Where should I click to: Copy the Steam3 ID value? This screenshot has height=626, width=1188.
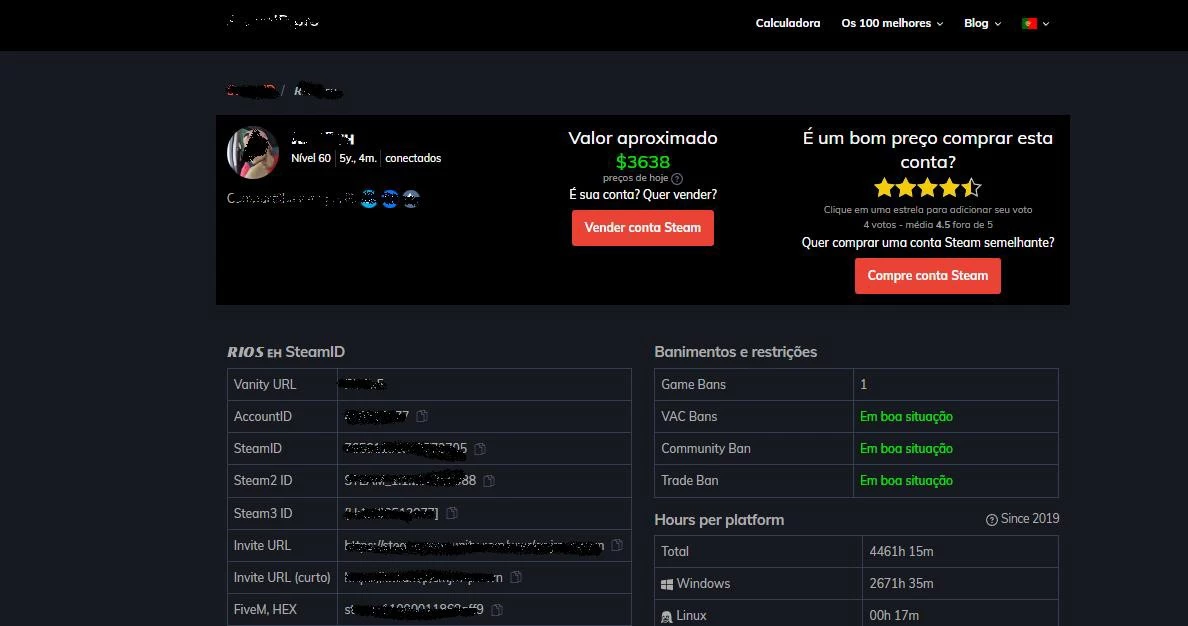452,513
